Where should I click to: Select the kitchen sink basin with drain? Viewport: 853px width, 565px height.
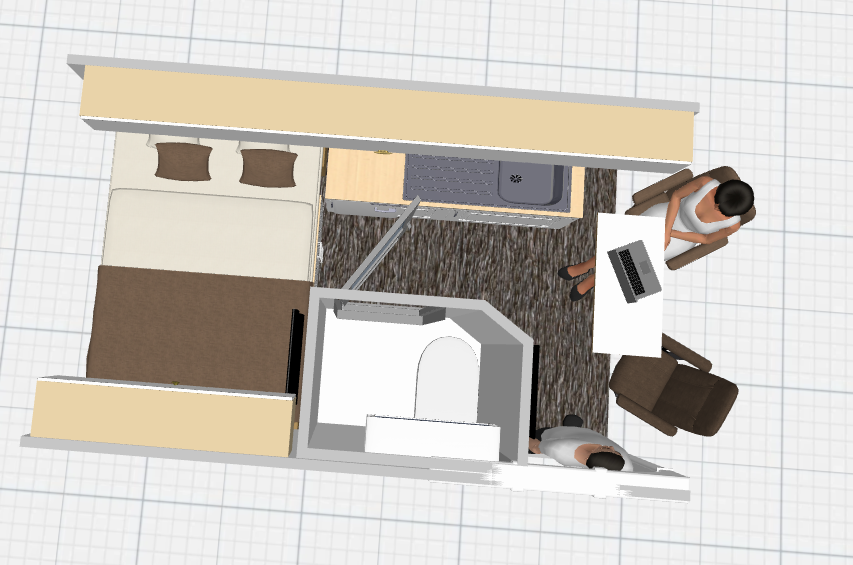(x=529, y=182)
